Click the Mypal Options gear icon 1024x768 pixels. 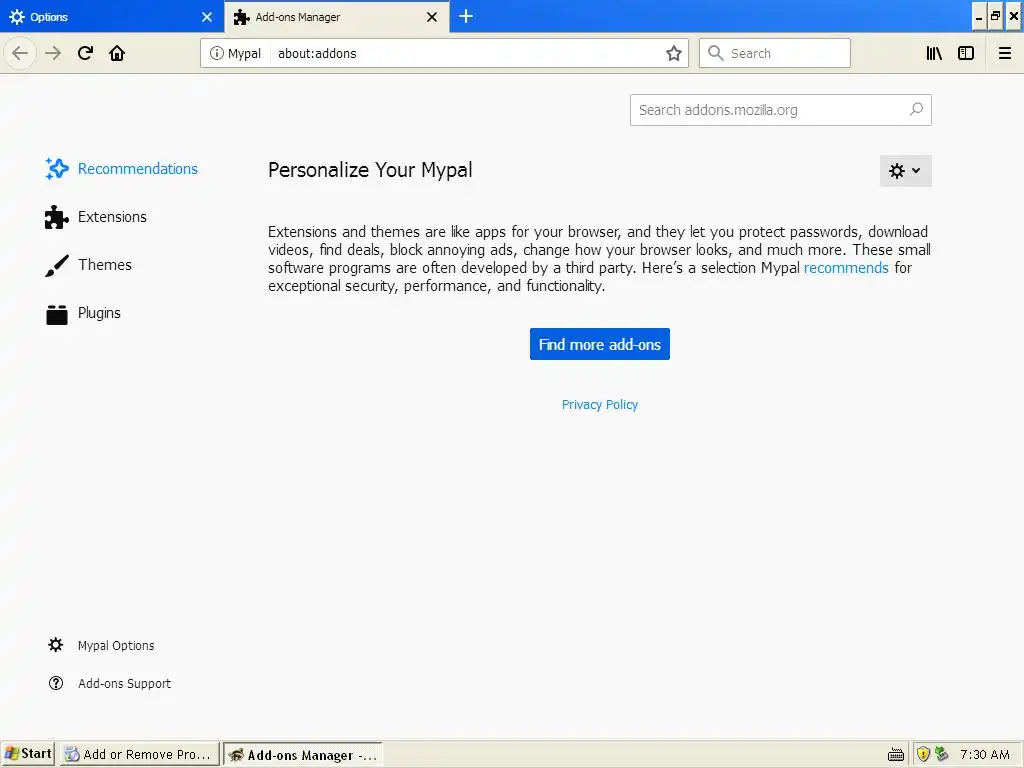56,645
